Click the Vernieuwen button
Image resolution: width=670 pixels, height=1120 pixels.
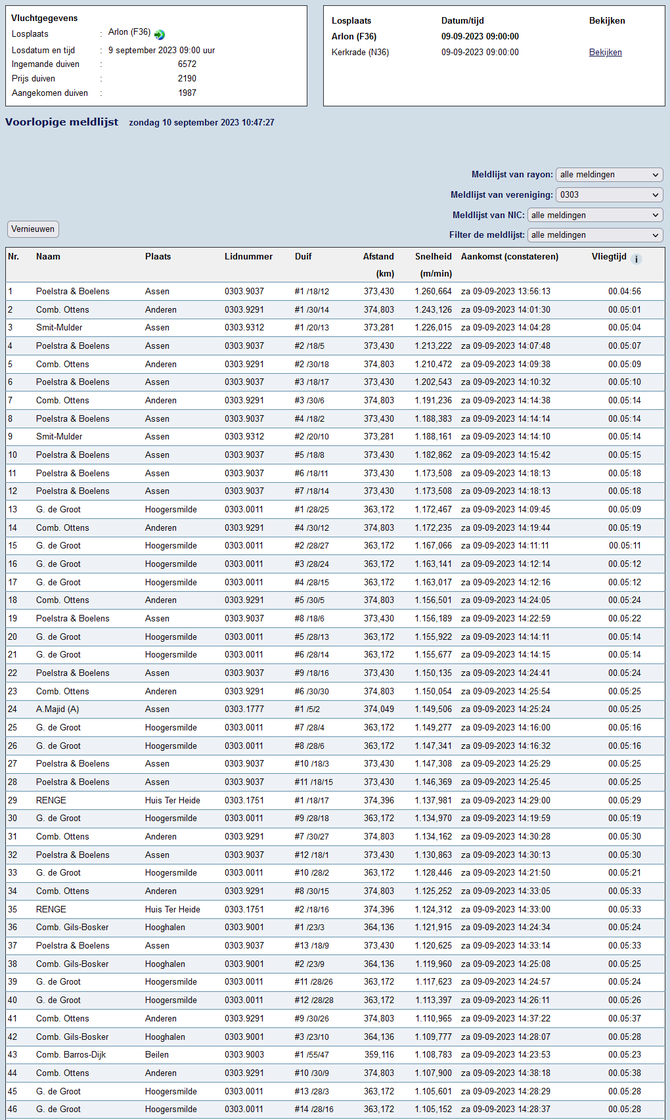tap(33, 229)
